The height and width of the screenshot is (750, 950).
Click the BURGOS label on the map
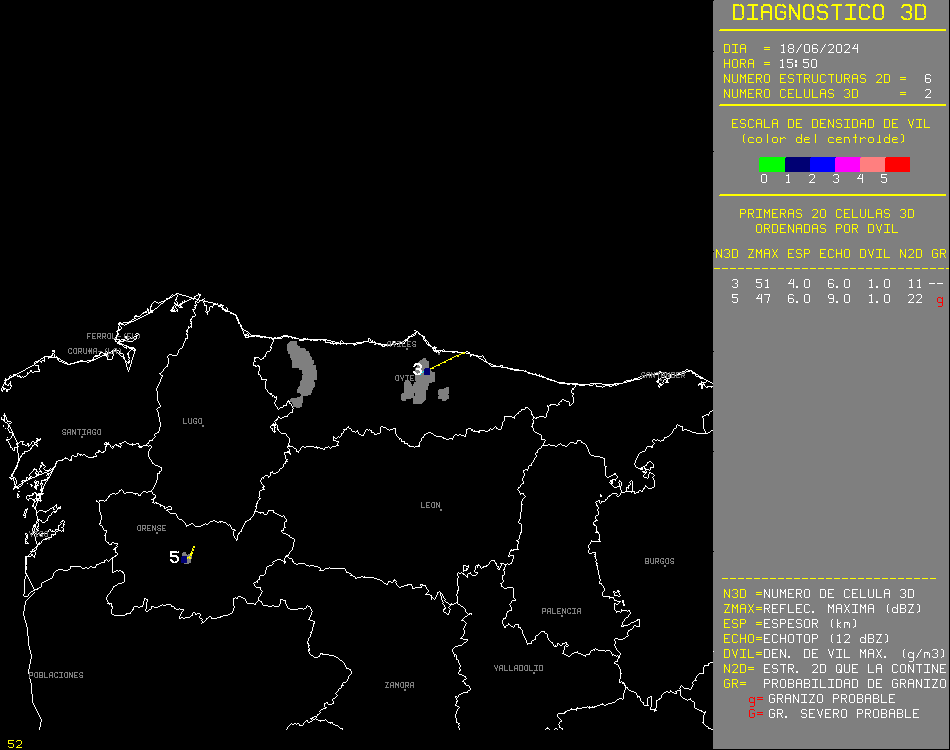click(x=659, y=562)
